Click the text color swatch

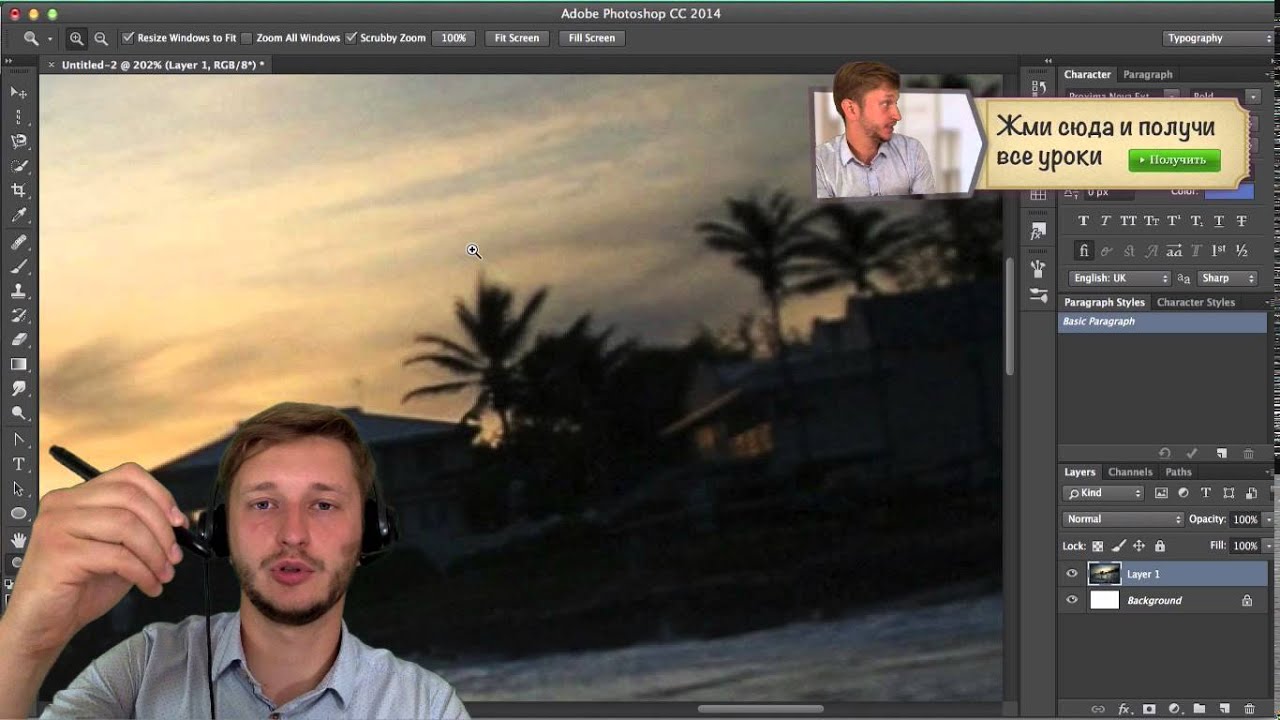click(x=1230, y=192)
